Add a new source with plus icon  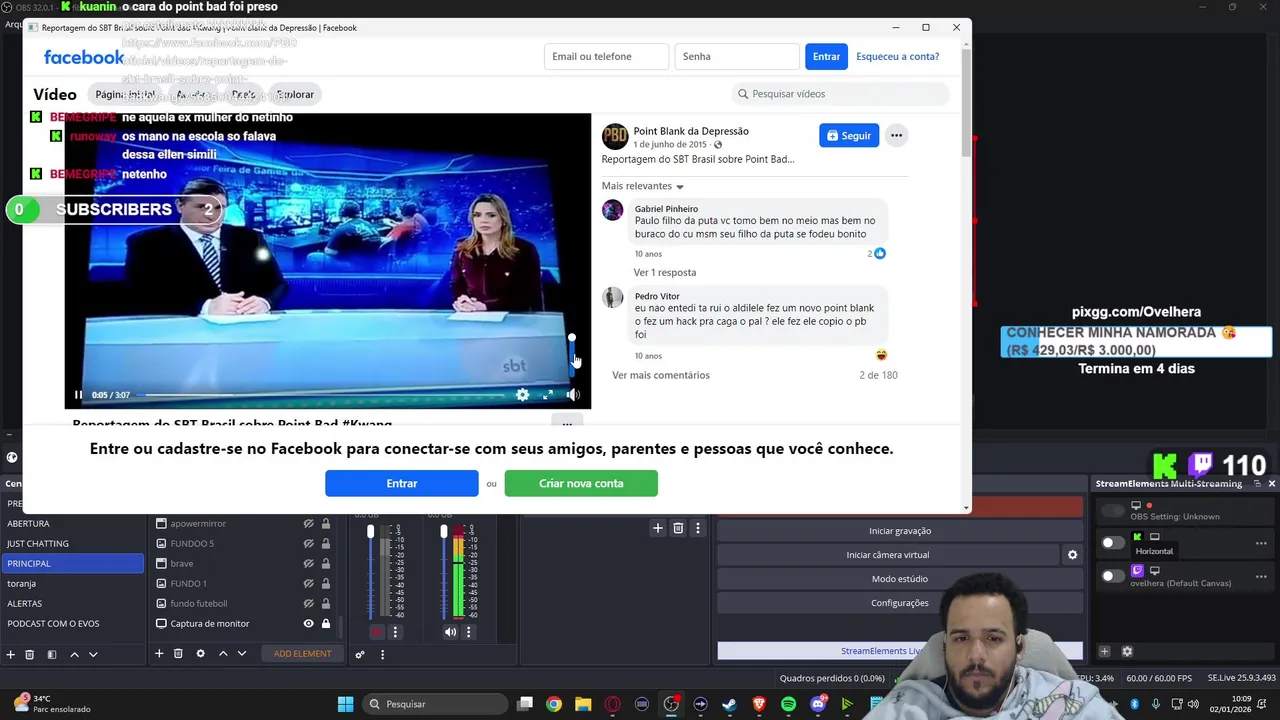pos(158,654)
